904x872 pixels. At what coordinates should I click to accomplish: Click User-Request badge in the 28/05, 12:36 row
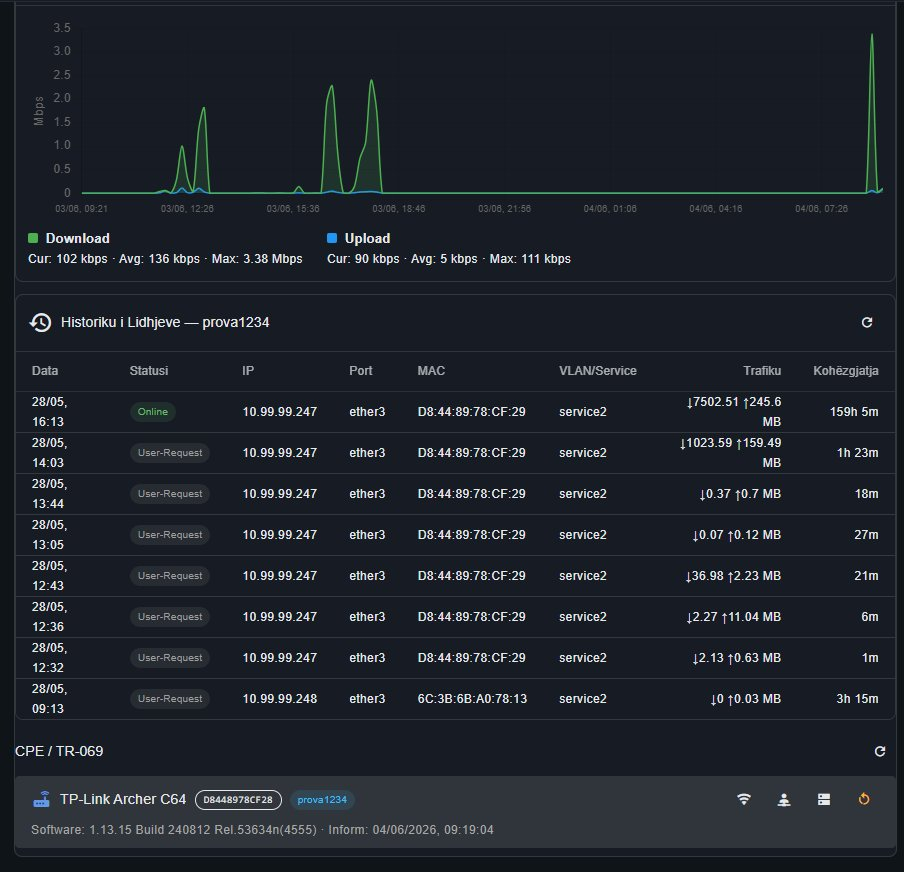coord(170,617)
